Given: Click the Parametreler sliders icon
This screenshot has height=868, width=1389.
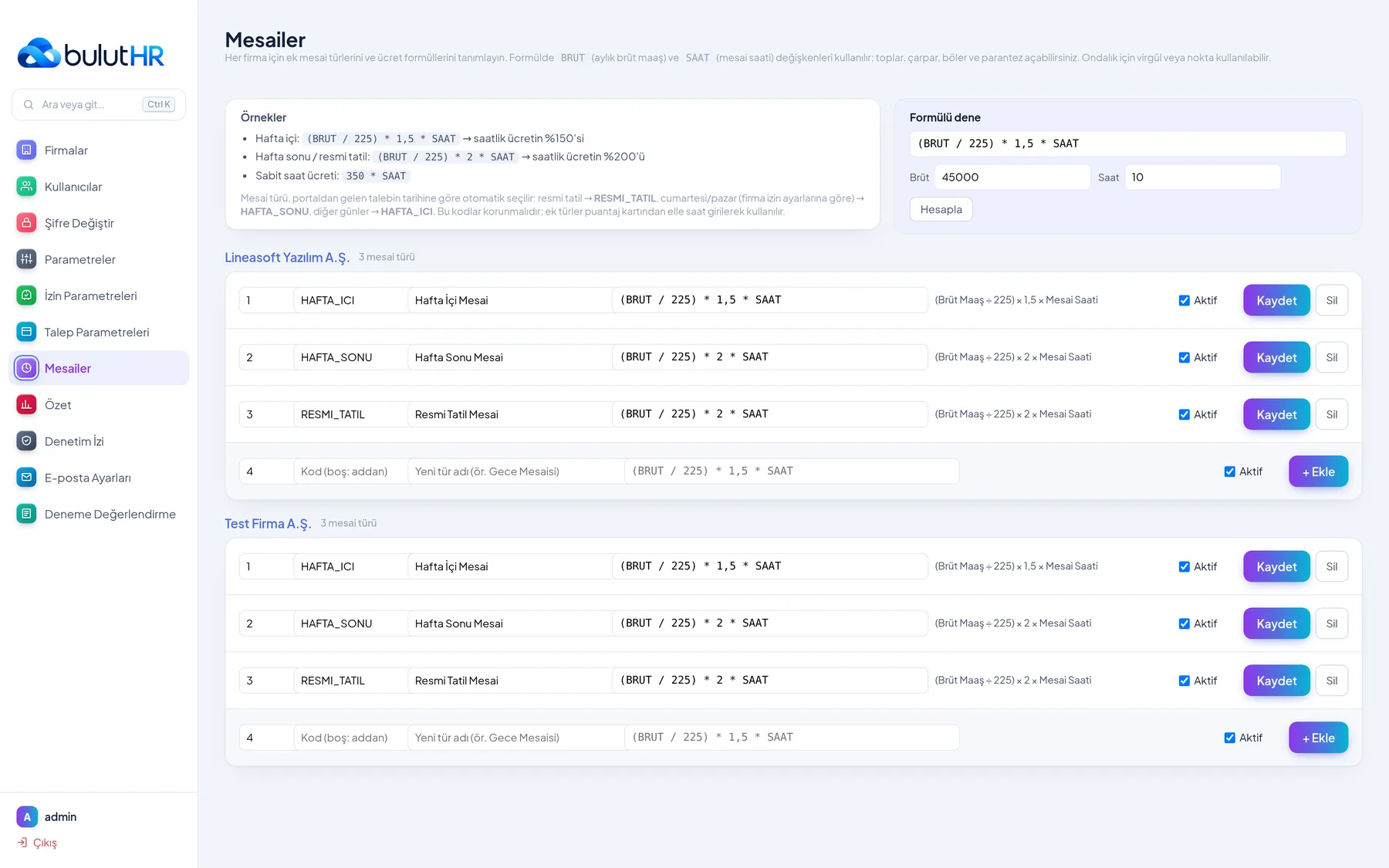Looking at the screenshot, I should tap(26, 259).
